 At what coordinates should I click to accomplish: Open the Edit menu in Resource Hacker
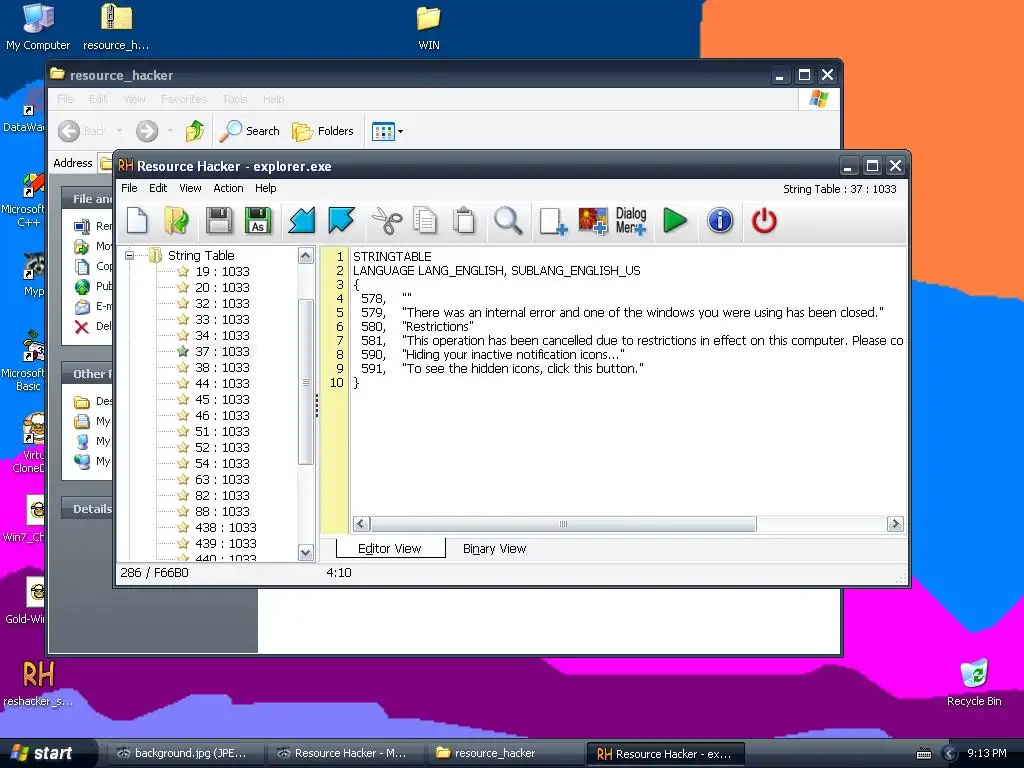158,188
